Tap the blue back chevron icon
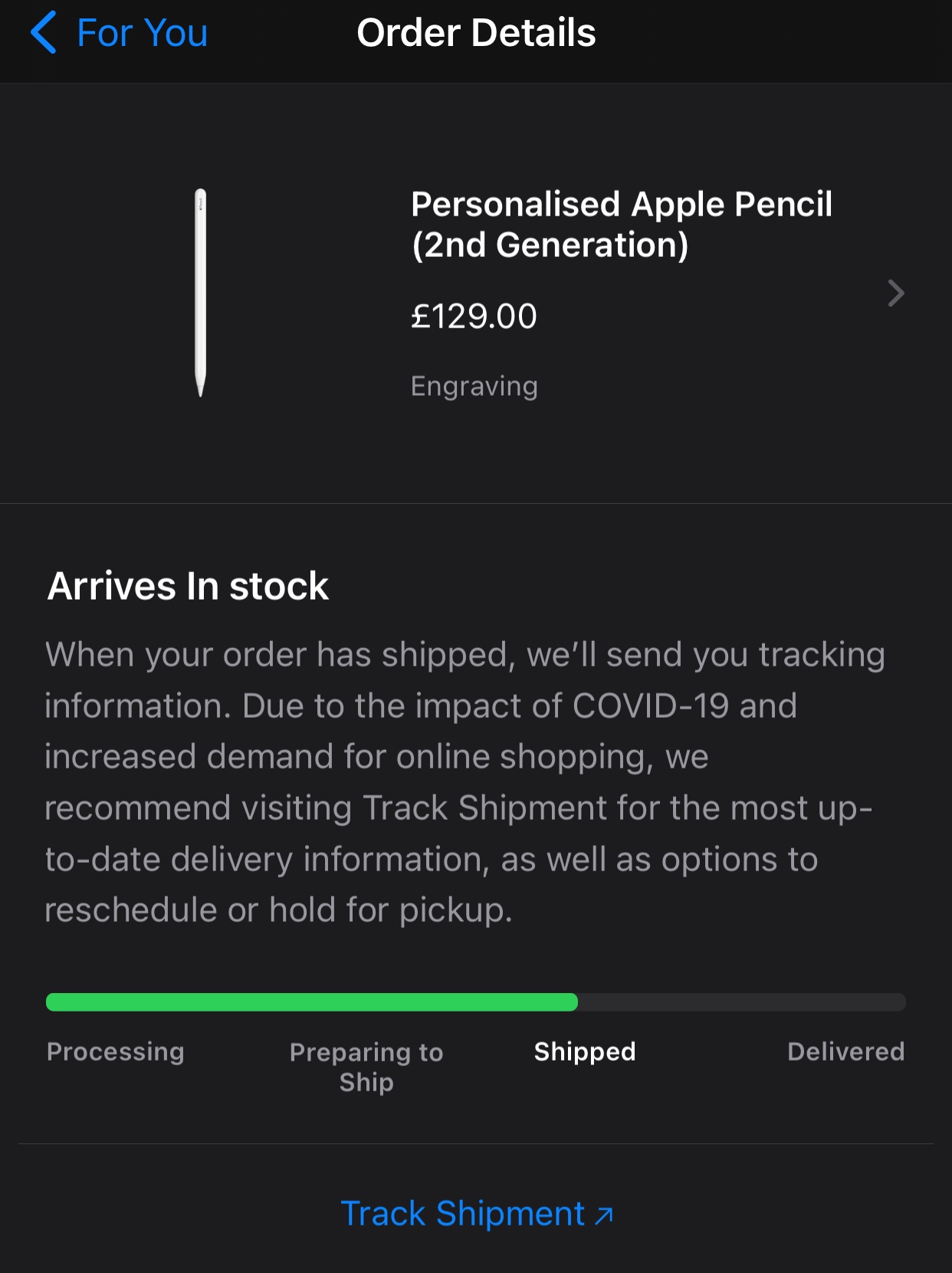This screenshot has width=952, height=1273. [44, 32]
